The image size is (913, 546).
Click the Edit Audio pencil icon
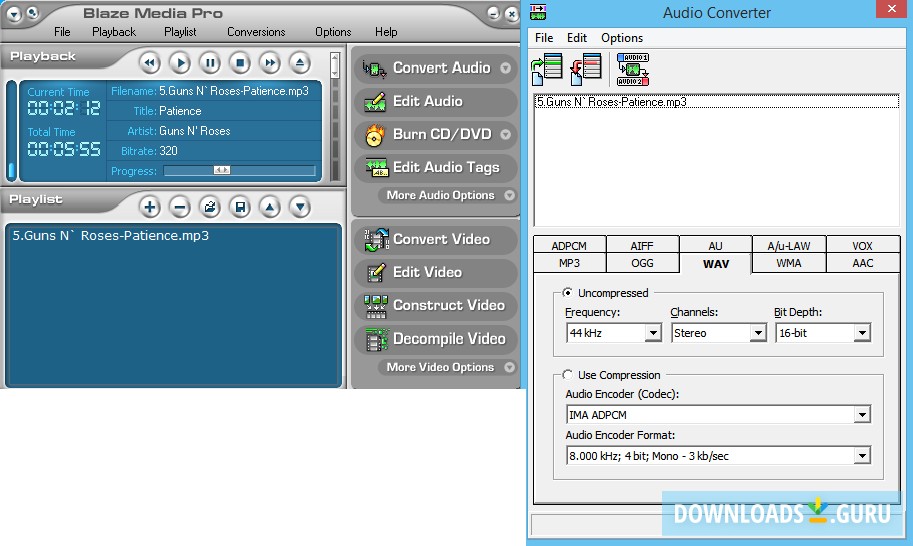pyautogui.click(x=375, y=102)
